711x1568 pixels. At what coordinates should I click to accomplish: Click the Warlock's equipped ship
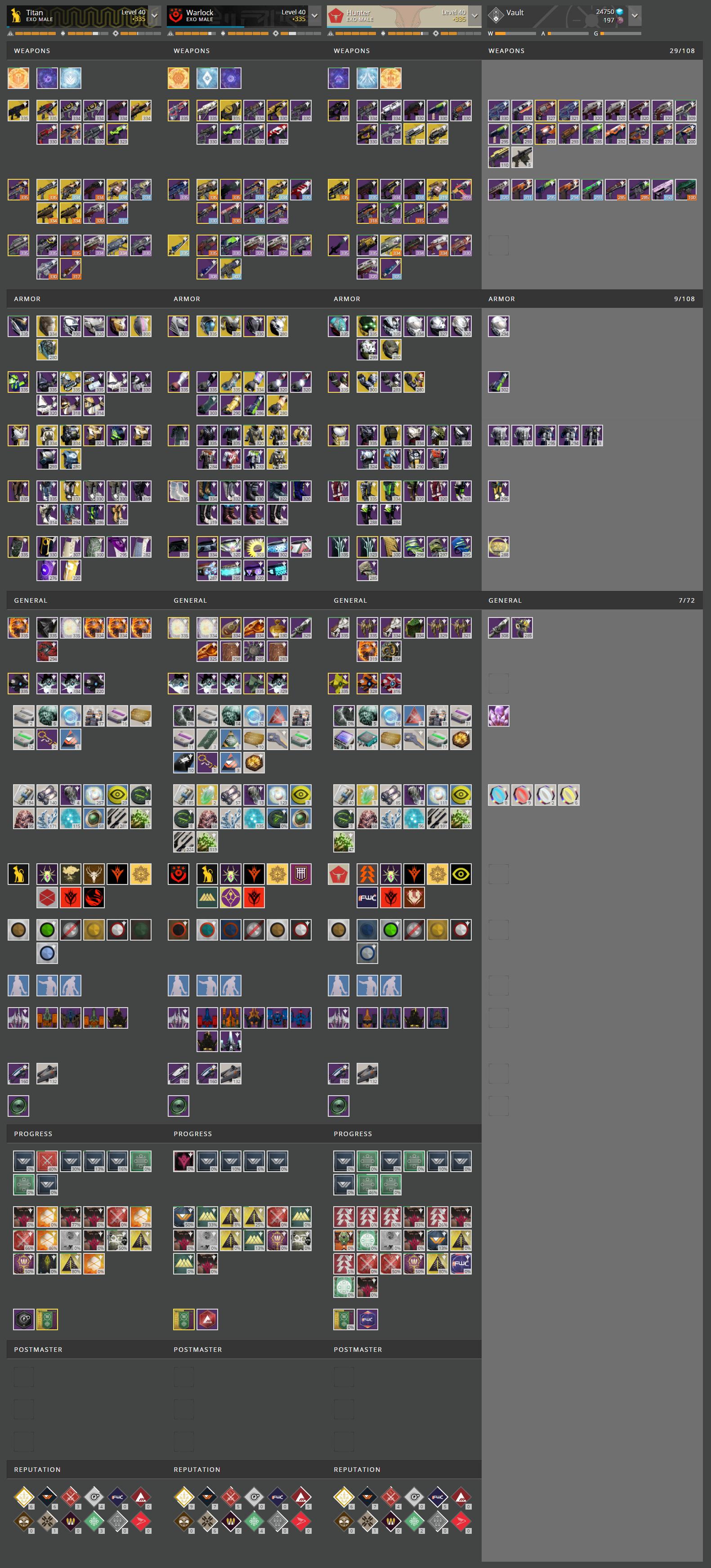[x=179, y=1018]
